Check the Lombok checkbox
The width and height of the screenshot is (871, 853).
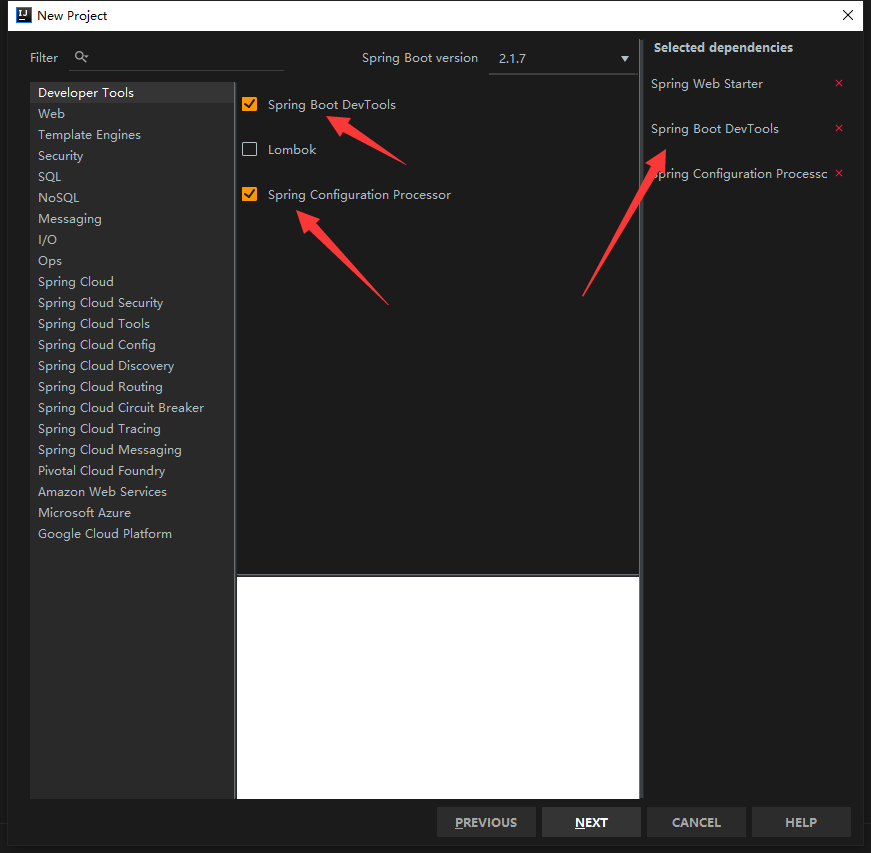[x=249, y=149]
